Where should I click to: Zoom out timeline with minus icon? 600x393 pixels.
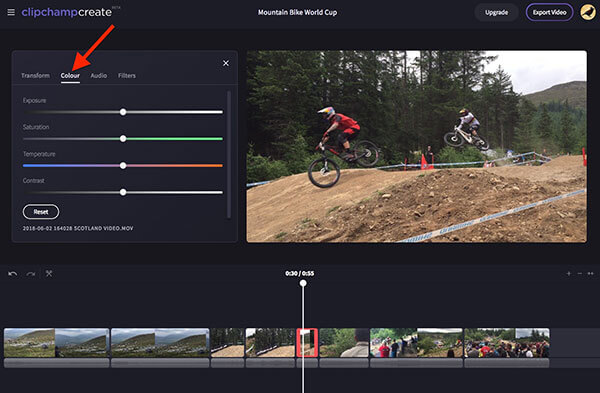[x=580, y=273]
